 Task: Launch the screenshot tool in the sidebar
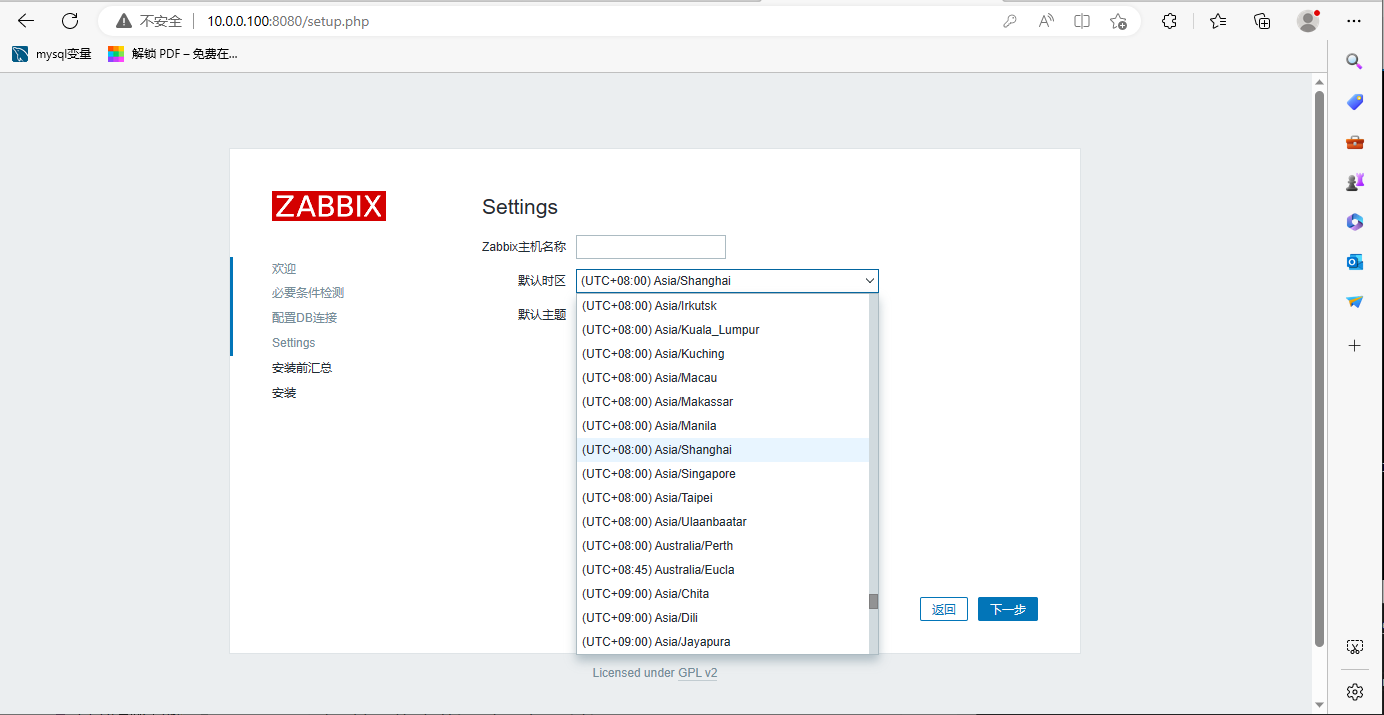pyautogui.click(x=1354, y=646)
